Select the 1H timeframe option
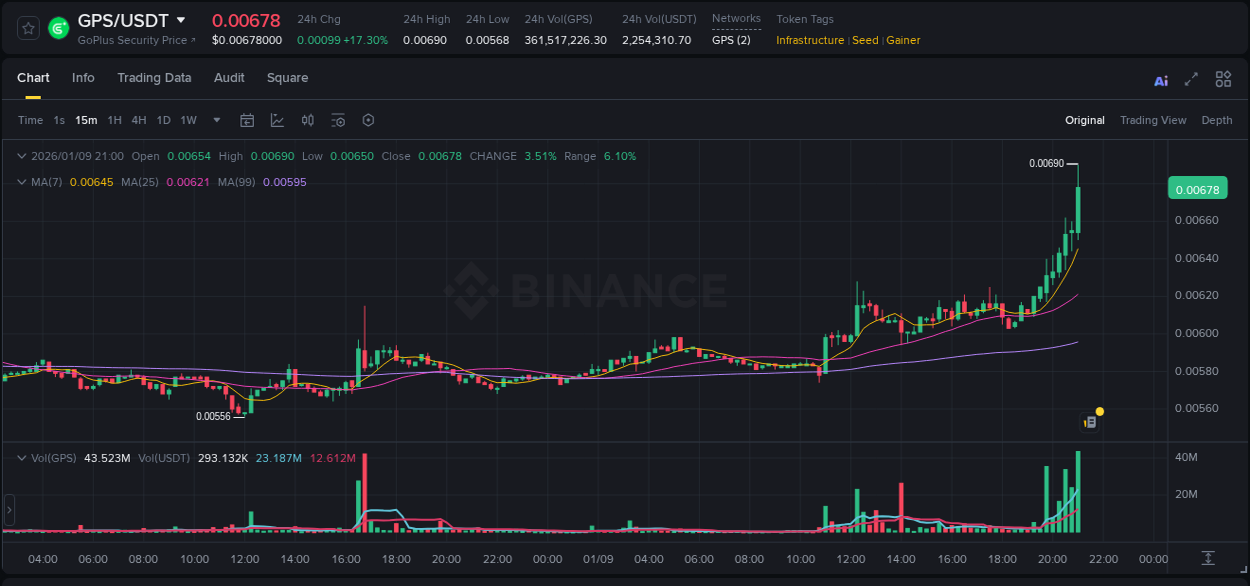 tap(113, 120)
